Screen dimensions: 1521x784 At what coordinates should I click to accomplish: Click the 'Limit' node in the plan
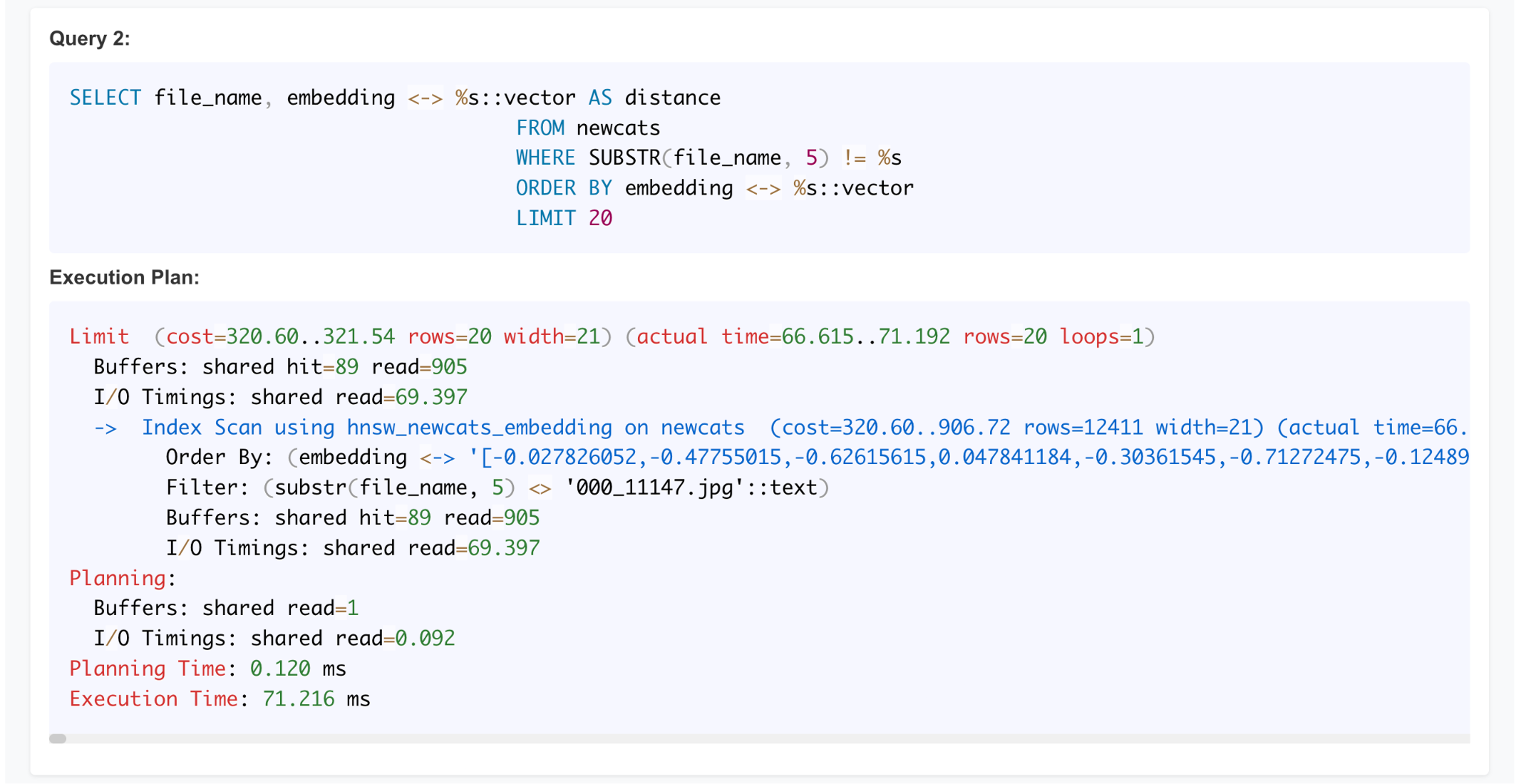(x=99, y=337)
